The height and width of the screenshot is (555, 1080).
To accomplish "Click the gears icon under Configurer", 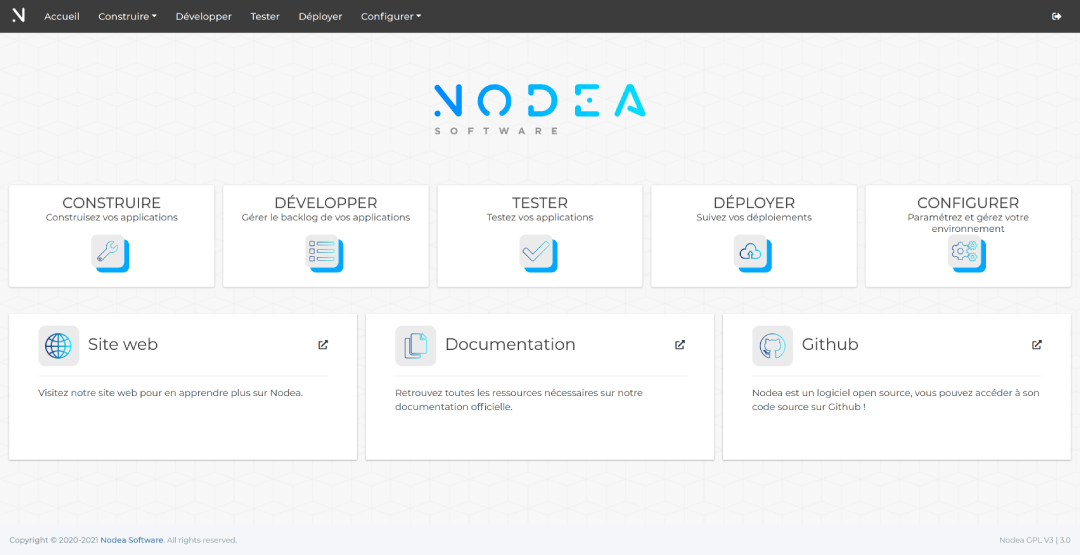I will coord(966,252).
